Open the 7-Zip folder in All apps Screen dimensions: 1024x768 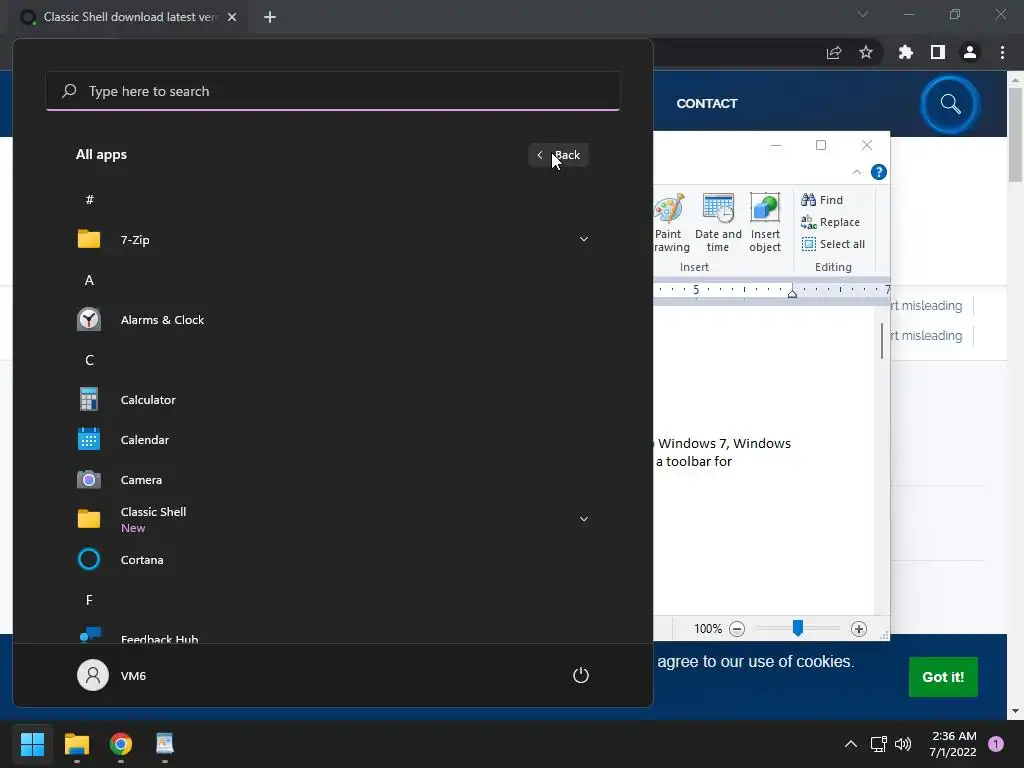333,240
